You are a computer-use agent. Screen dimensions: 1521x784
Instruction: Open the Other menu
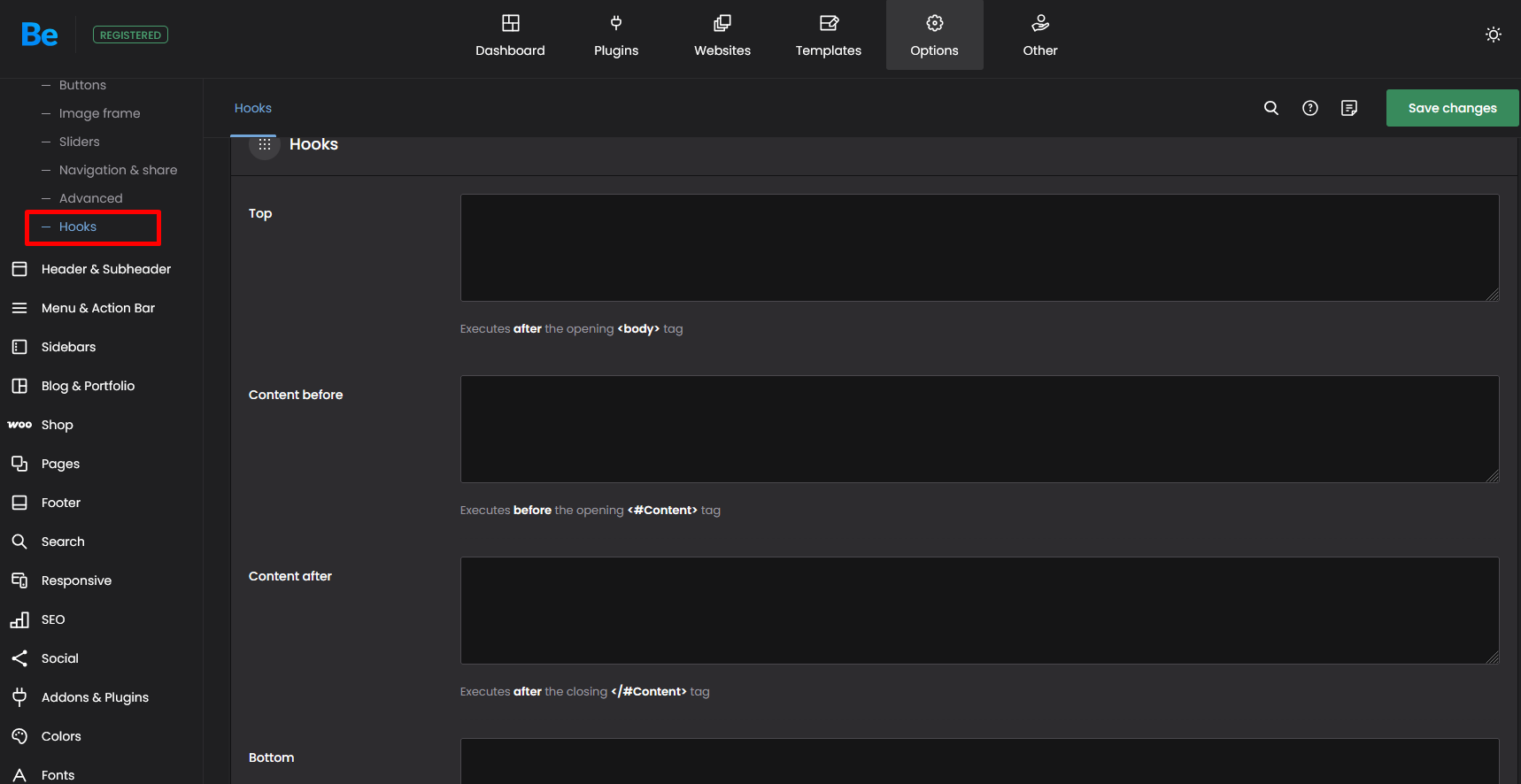[x=1039, y=35]
